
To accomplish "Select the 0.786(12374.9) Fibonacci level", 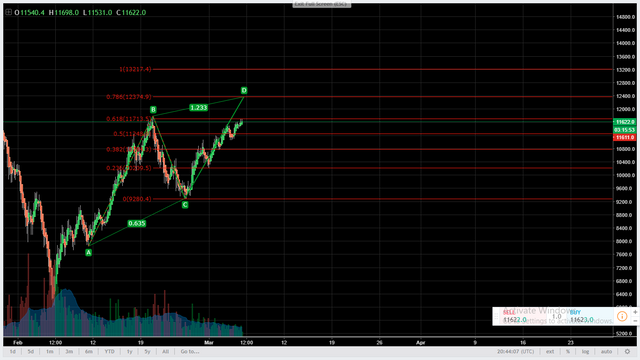I will [129, 97].
